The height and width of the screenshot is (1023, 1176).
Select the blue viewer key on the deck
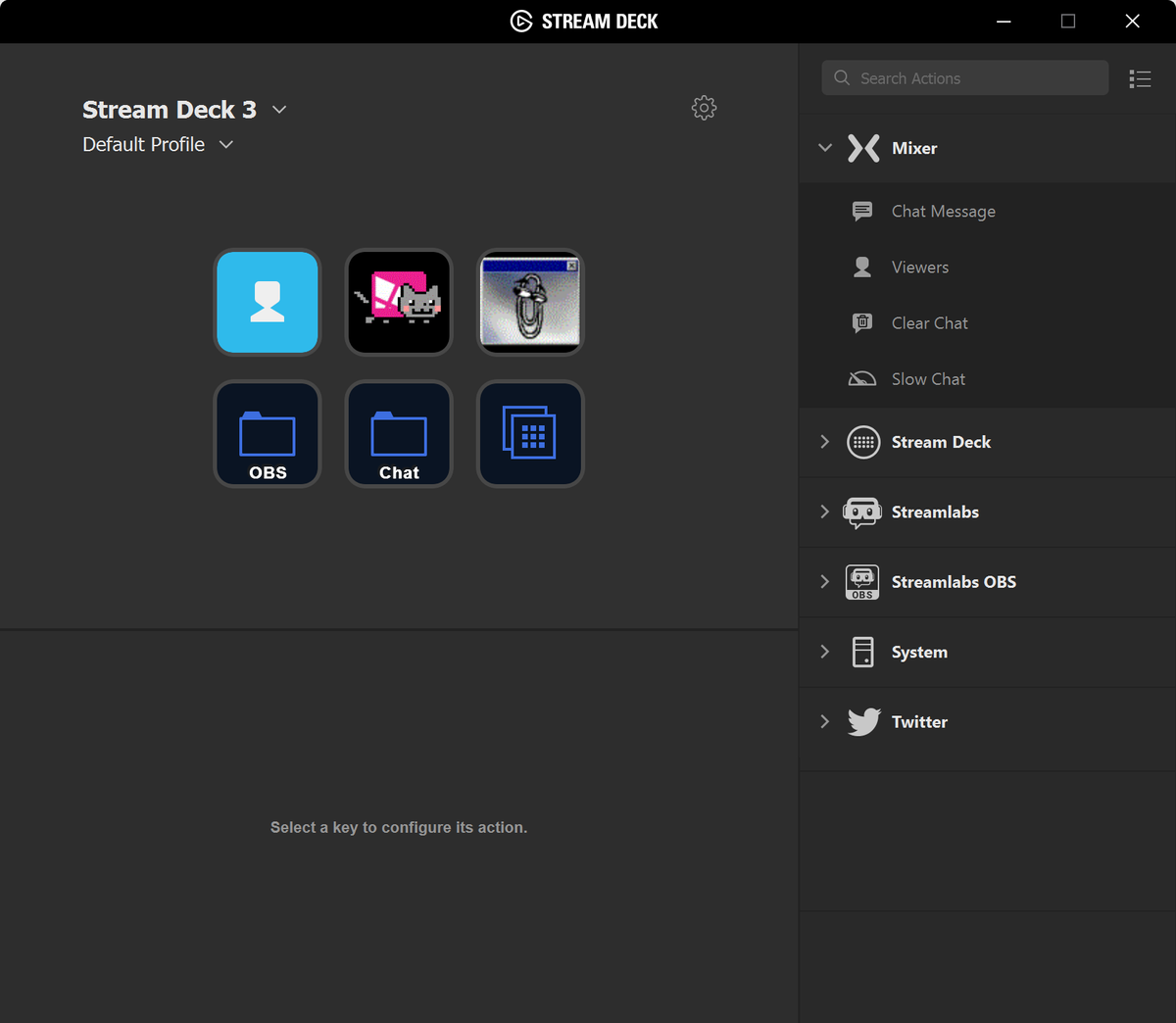tap(267, 302)
